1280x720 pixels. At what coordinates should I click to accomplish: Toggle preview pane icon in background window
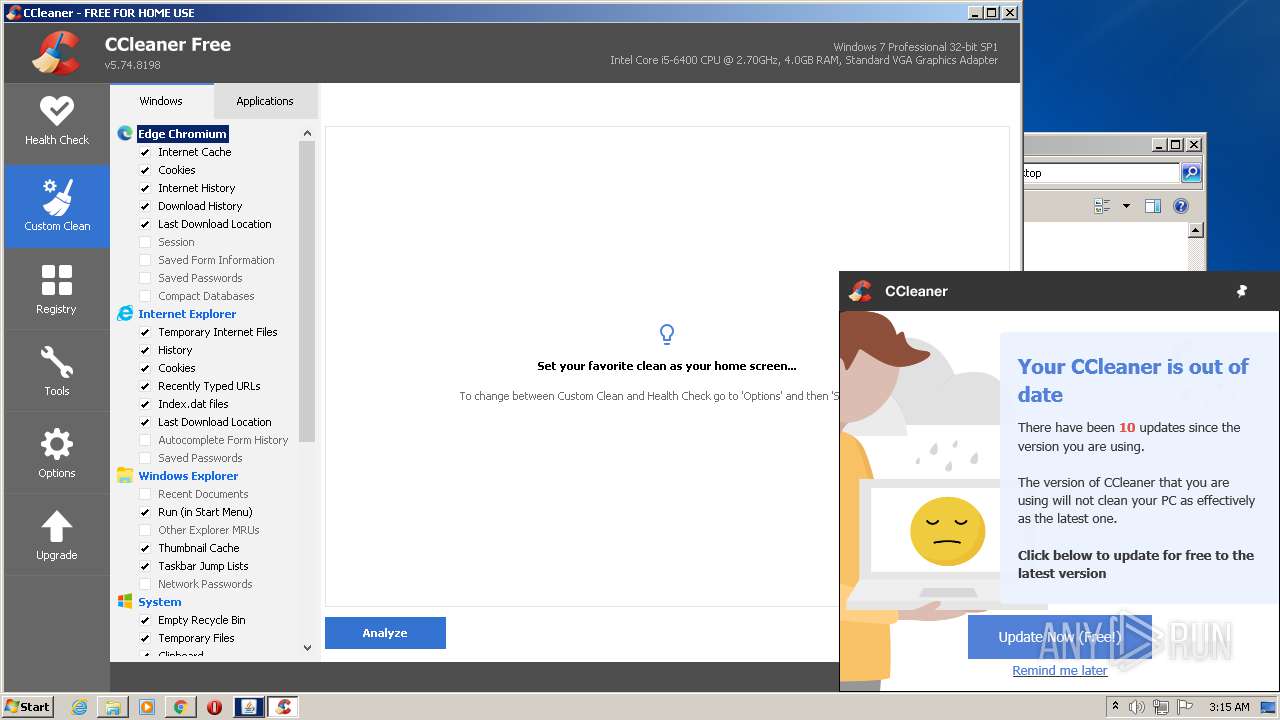point(1153,206)
